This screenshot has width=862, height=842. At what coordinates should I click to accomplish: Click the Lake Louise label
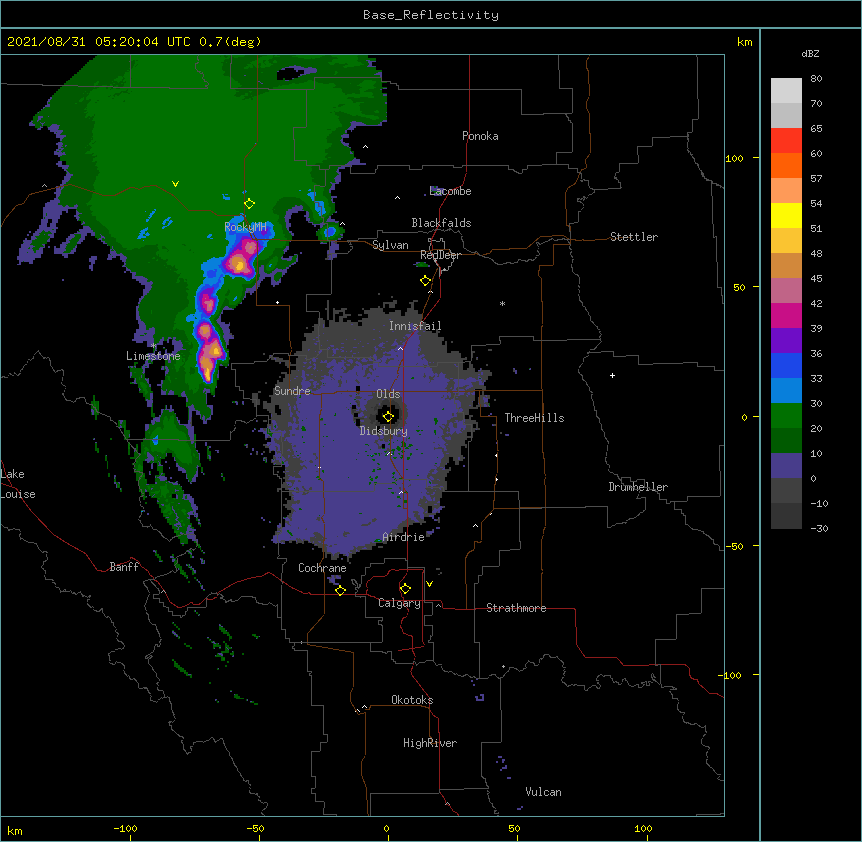click(18, 484)
